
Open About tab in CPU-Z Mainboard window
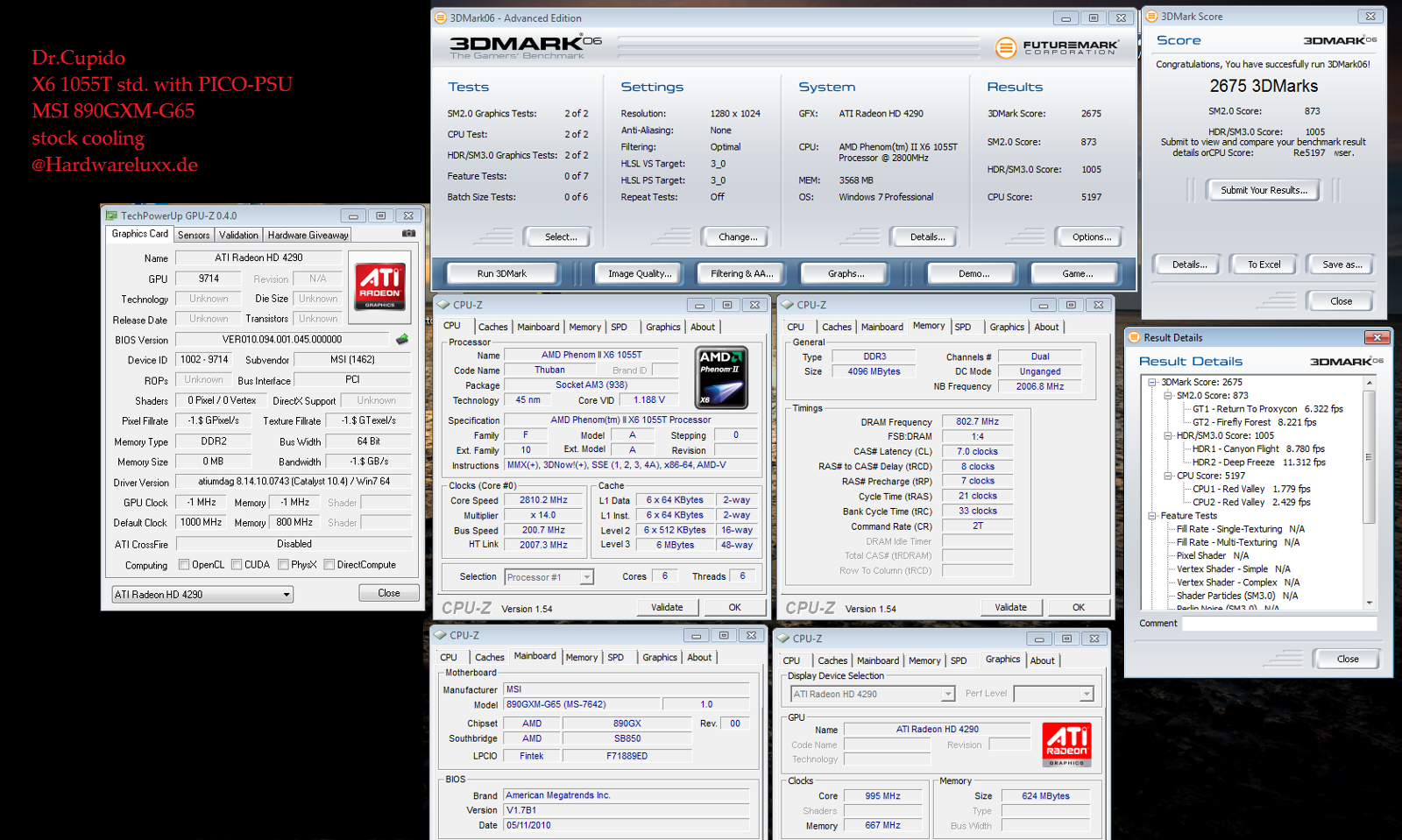coord(699,657)
